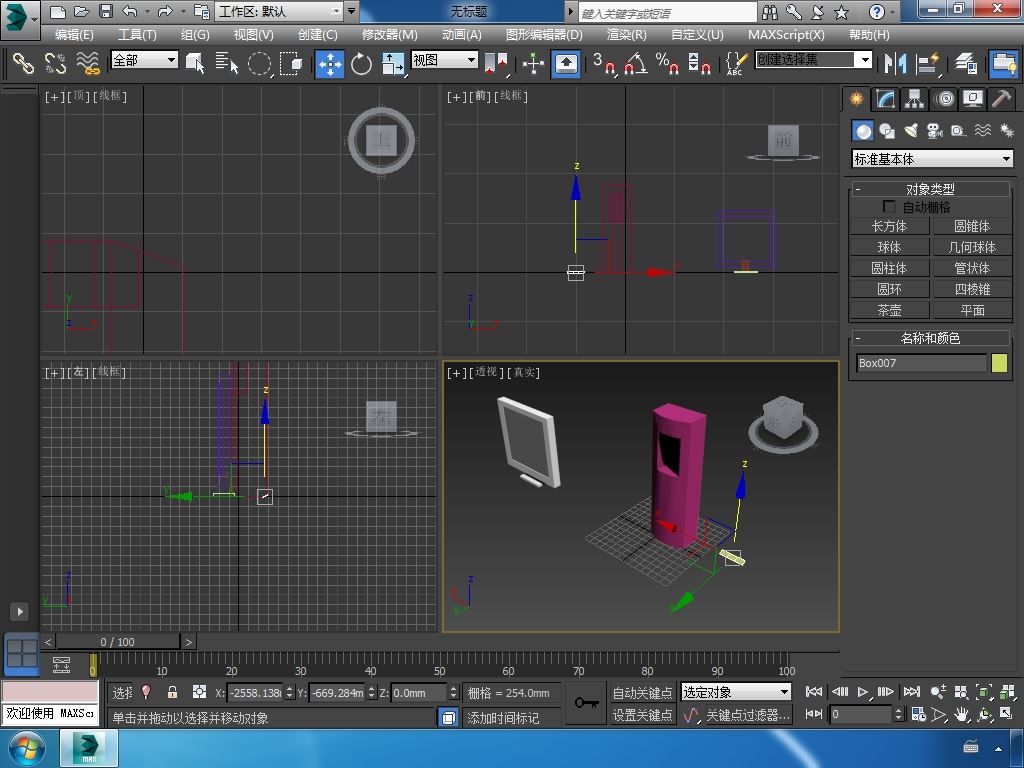Switch to the Modify panel tab

click(x=885, y=99)
